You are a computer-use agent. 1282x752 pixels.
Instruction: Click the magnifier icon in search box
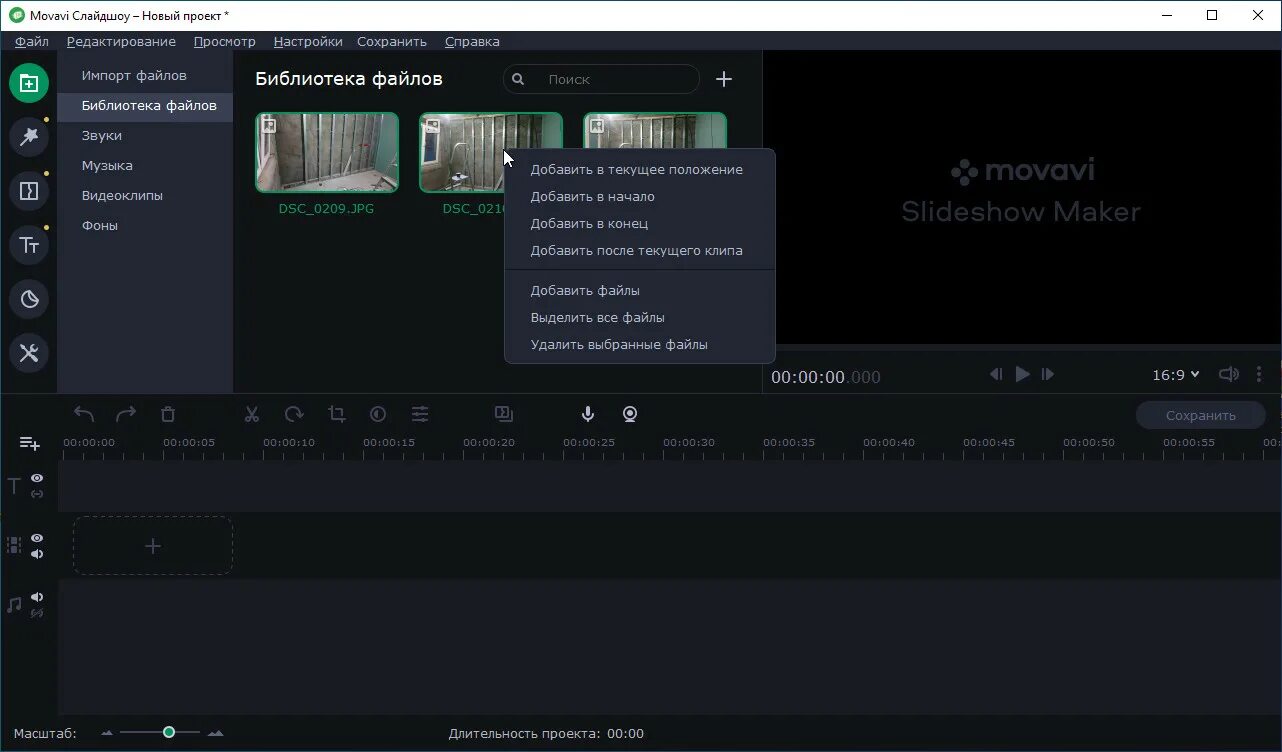tap(518, 79)
